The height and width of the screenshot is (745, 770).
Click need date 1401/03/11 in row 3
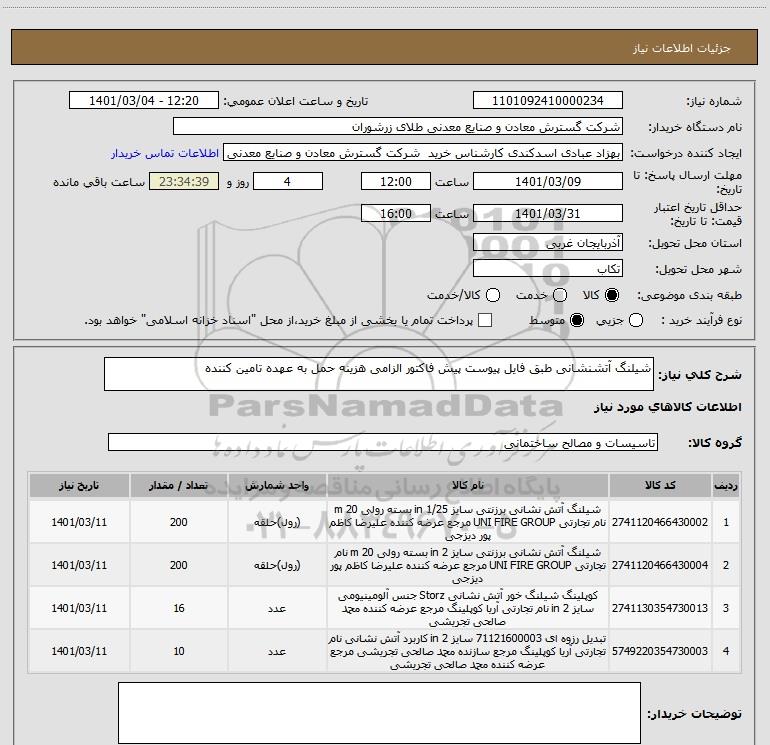coord(79,608)
